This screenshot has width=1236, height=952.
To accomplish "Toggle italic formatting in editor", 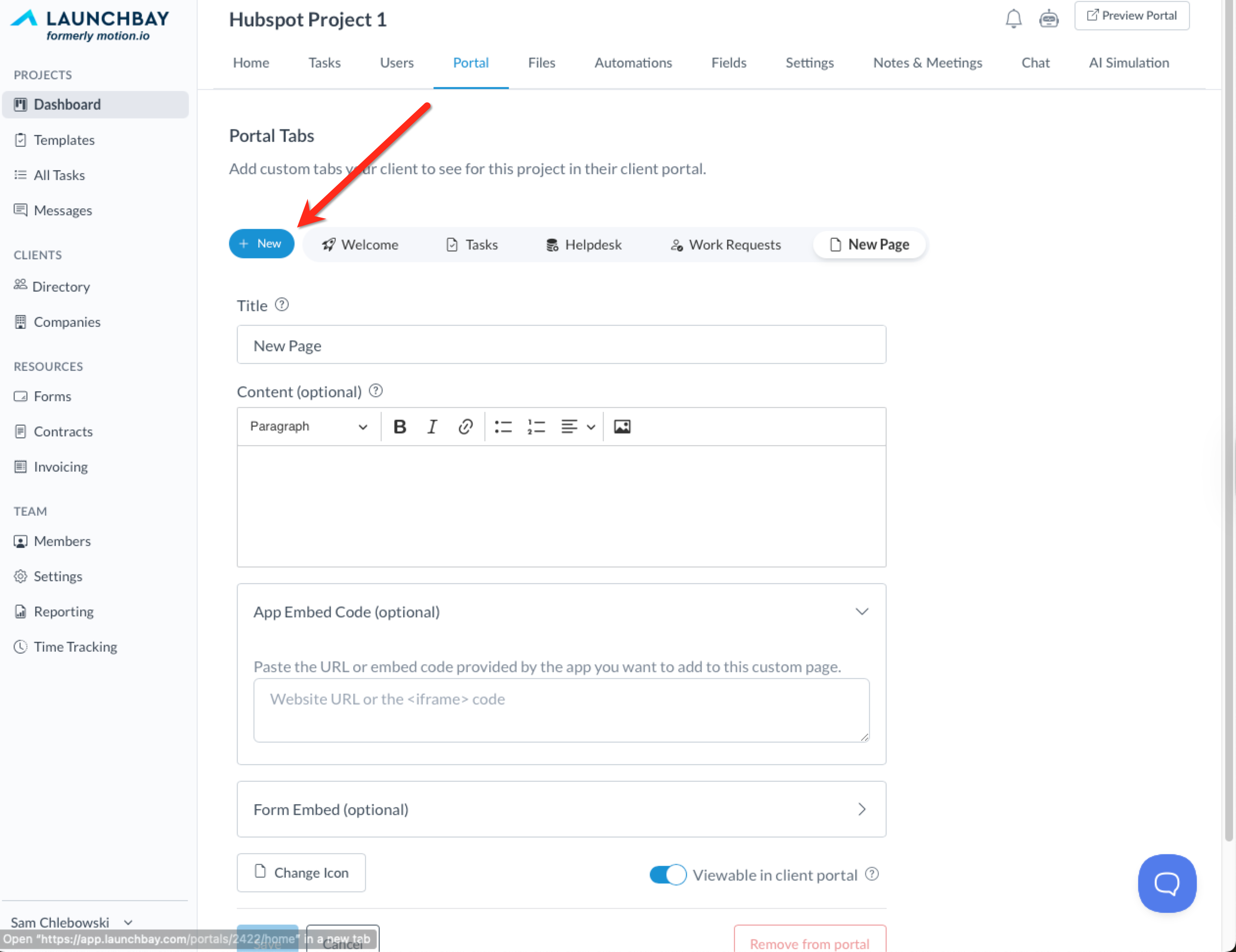I will 433,427.
